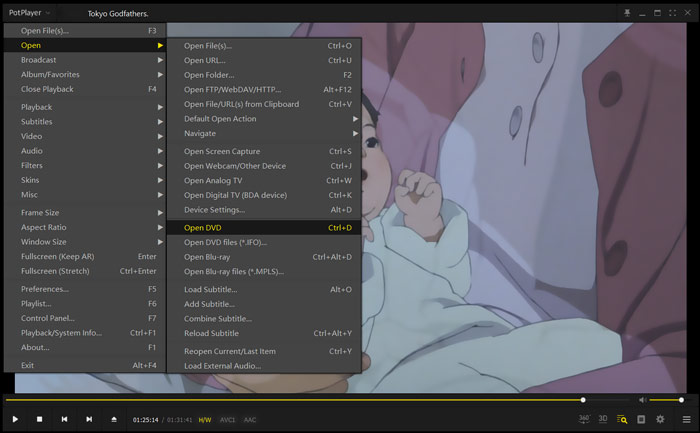Click Reload Subtitle entry
Screen dimensions: 700x433
264,333
